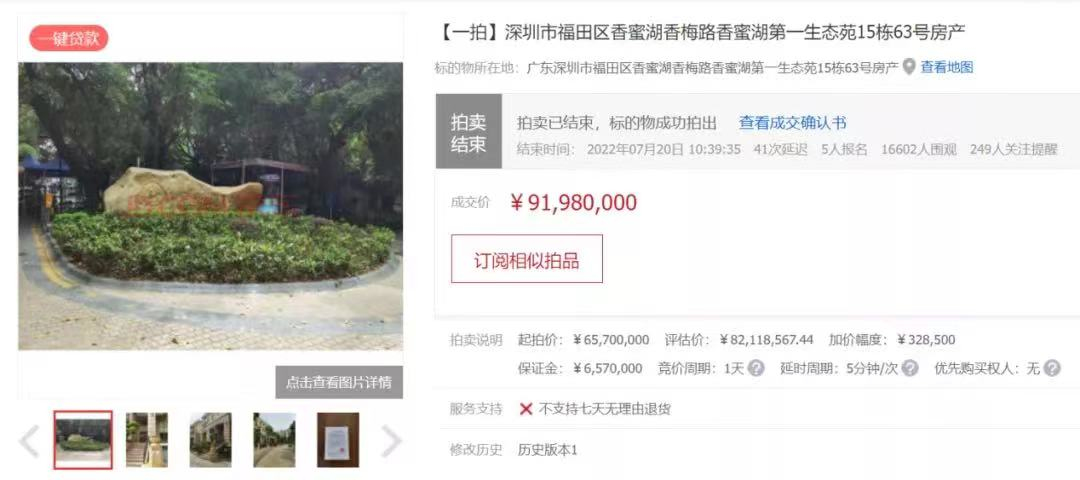Image resolution: width=1080 pixels, height=480 pixels.
Task: Subscribe via 订阅相似拍品 button
Action: (527, 259)
